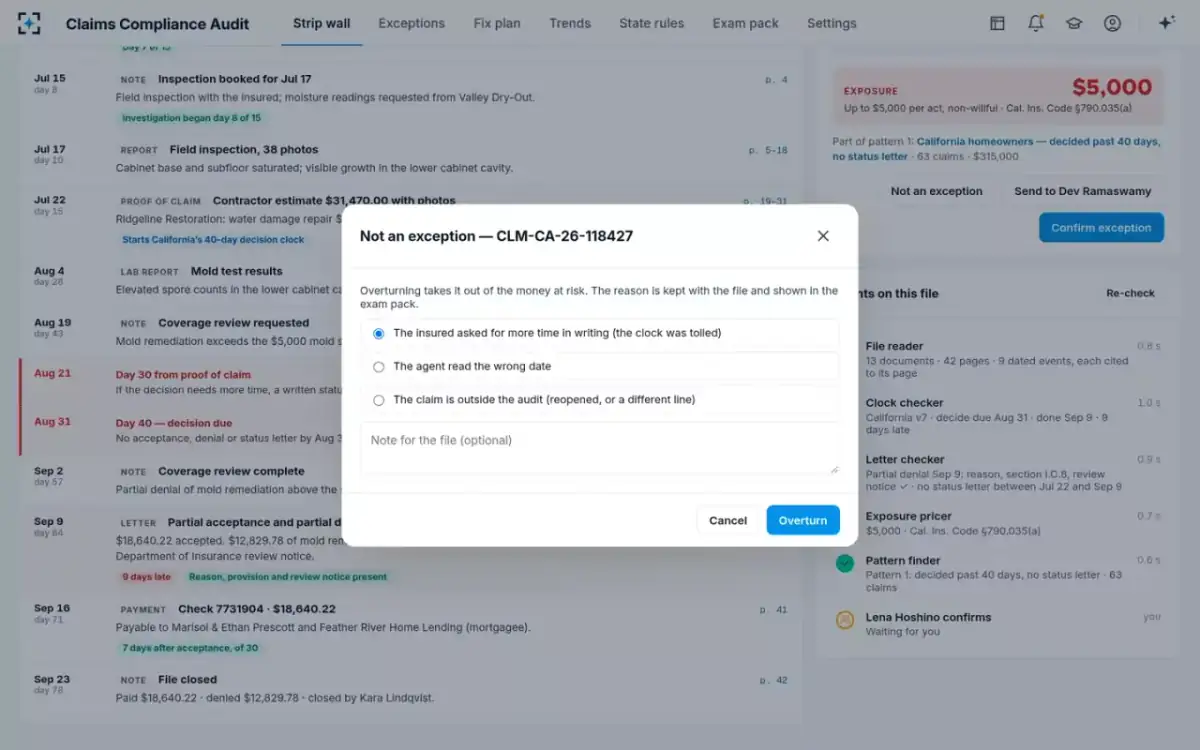Viewport: 1200px width, 750px height.
Task: Focus the 'Note for the file' text box
Action: (600, 448)
